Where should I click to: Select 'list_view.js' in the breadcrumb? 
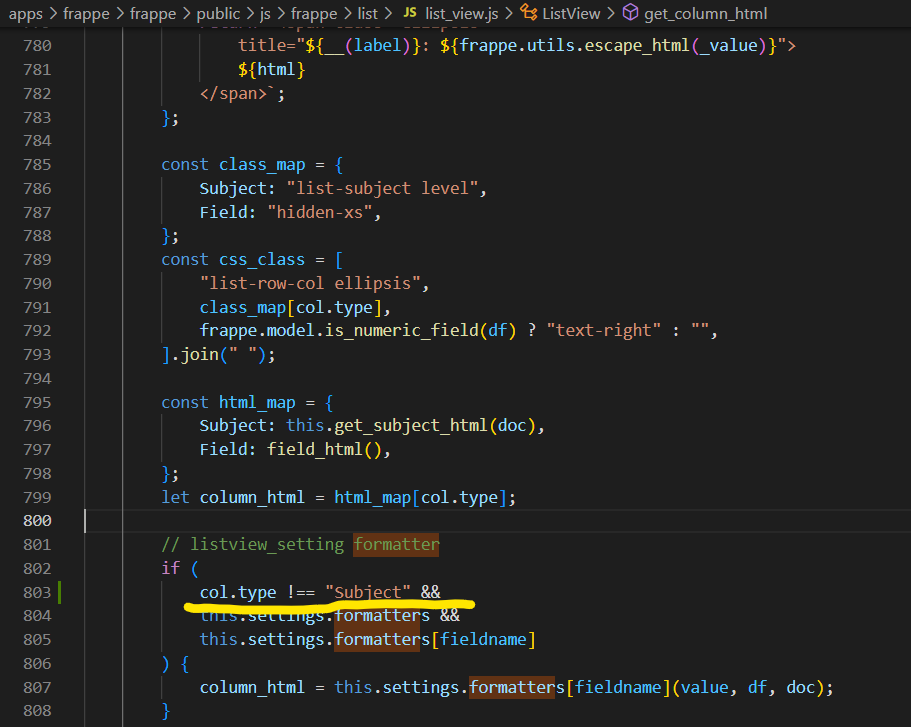point(461,13)
